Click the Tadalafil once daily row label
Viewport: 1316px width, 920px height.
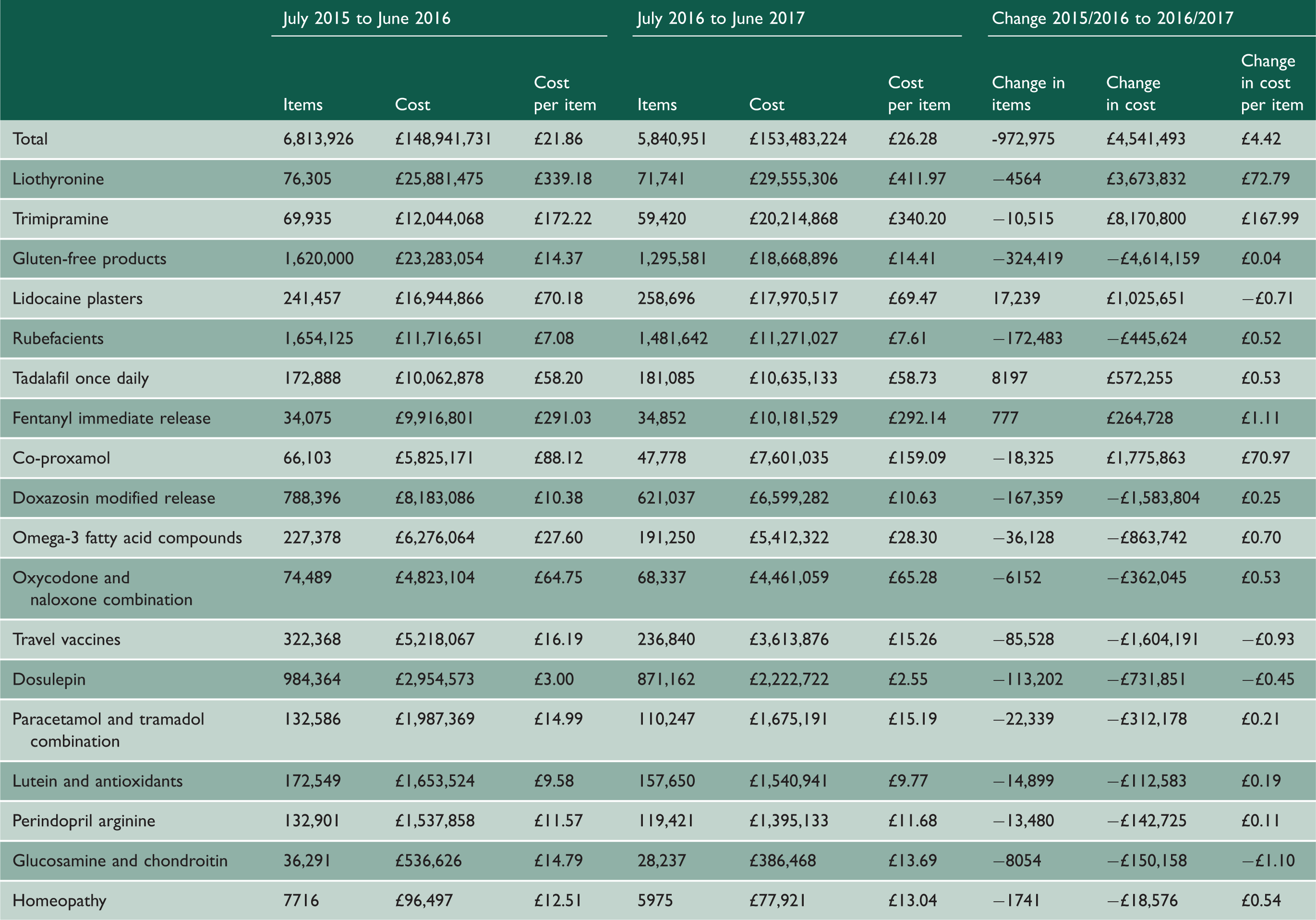coord(80,378)
